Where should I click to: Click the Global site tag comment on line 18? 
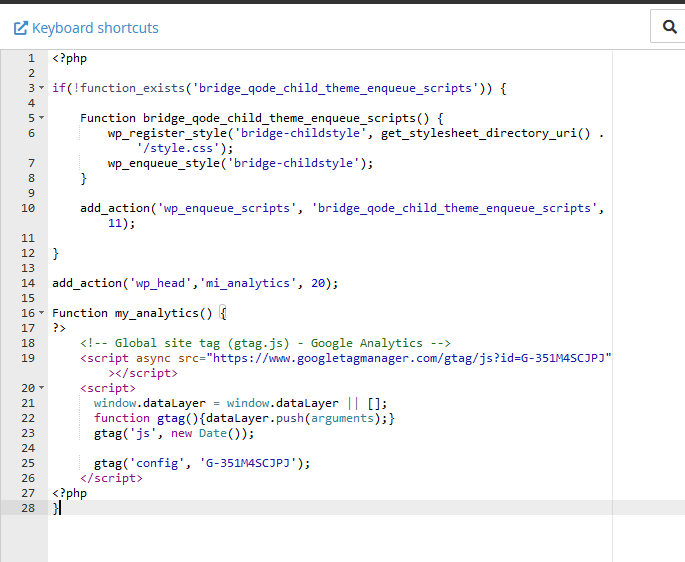click(x=265, y=343)
